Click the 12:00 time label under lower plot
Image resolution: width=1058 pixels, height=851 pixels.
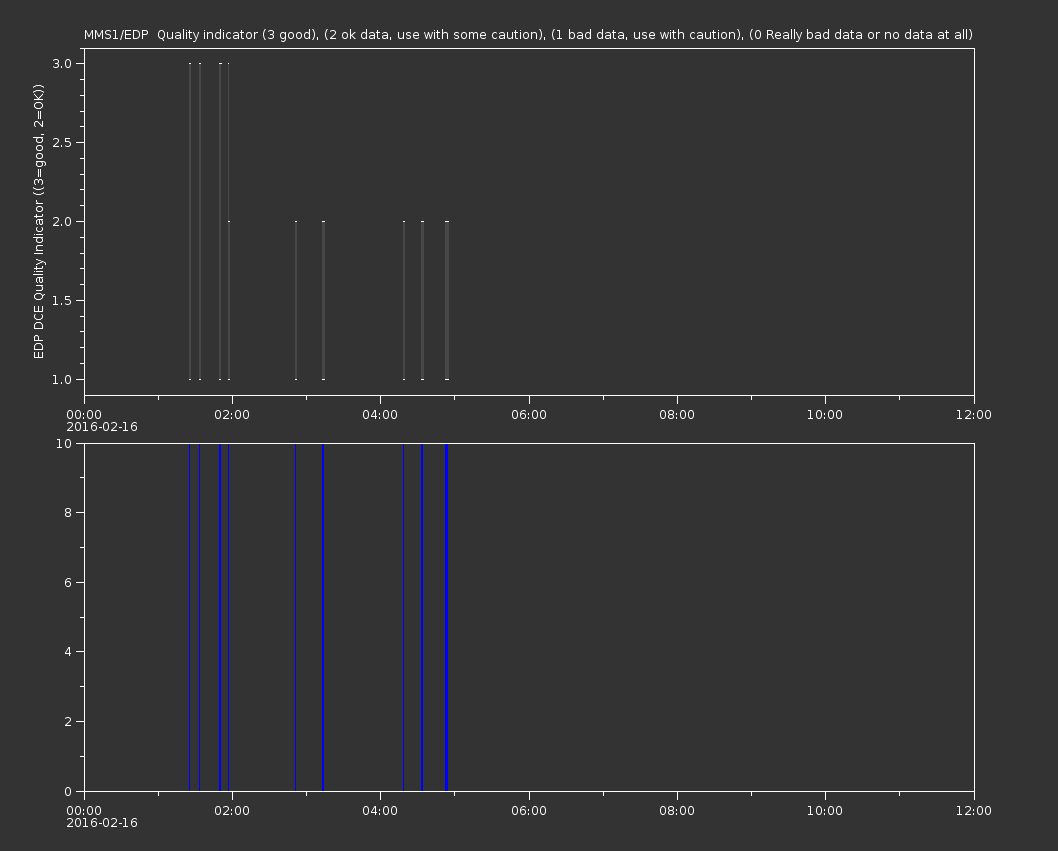coord(974,811)
